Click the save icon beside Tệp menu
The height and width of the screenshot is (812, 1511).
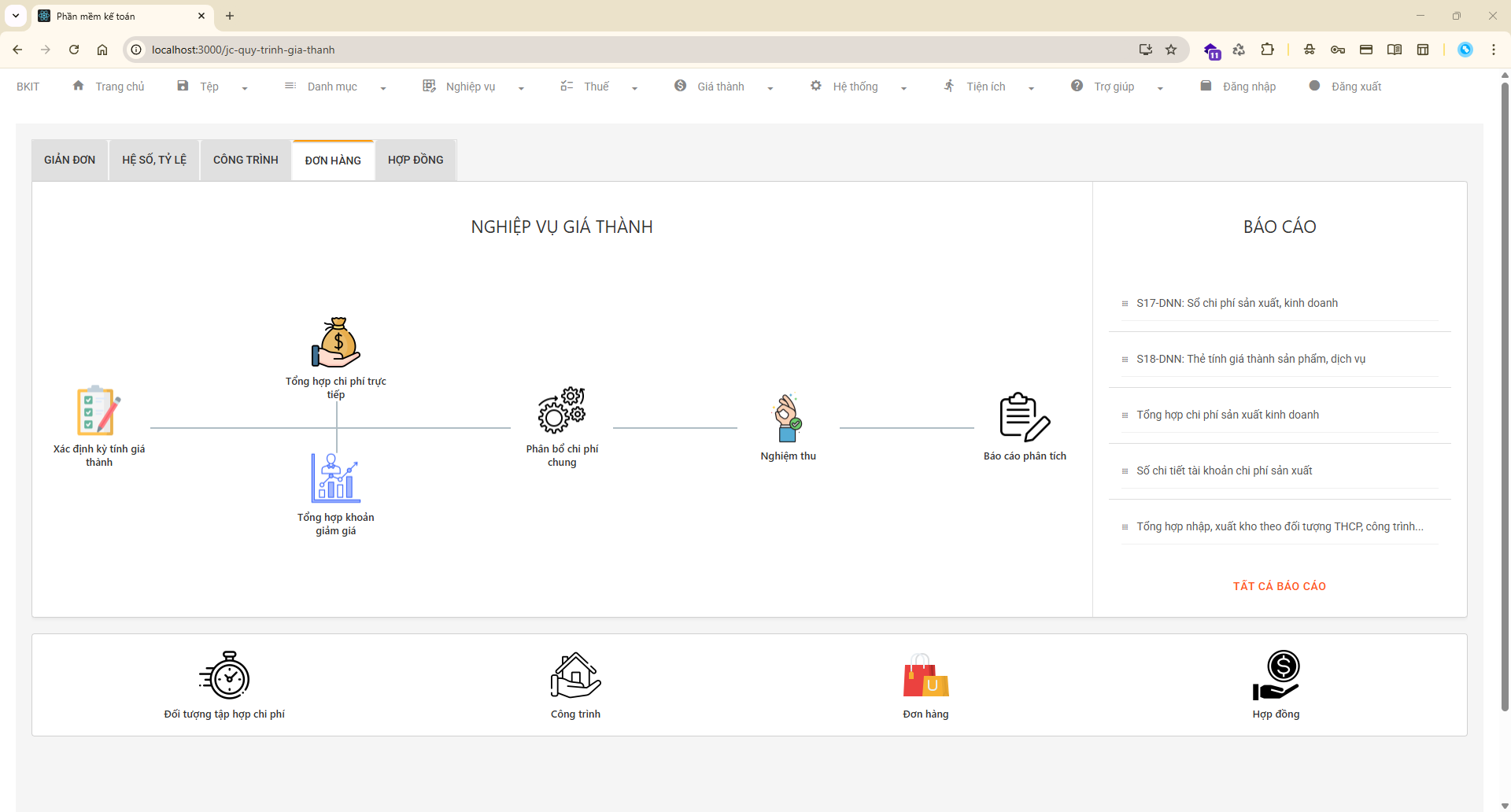point(183,86)
